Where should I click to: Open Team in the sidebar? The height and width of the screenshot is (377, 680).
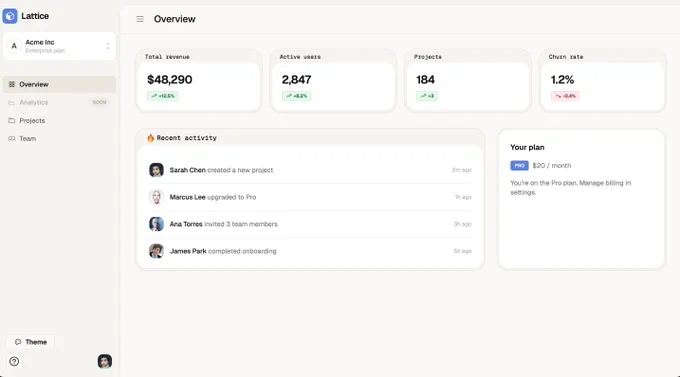tap(59, 139)
